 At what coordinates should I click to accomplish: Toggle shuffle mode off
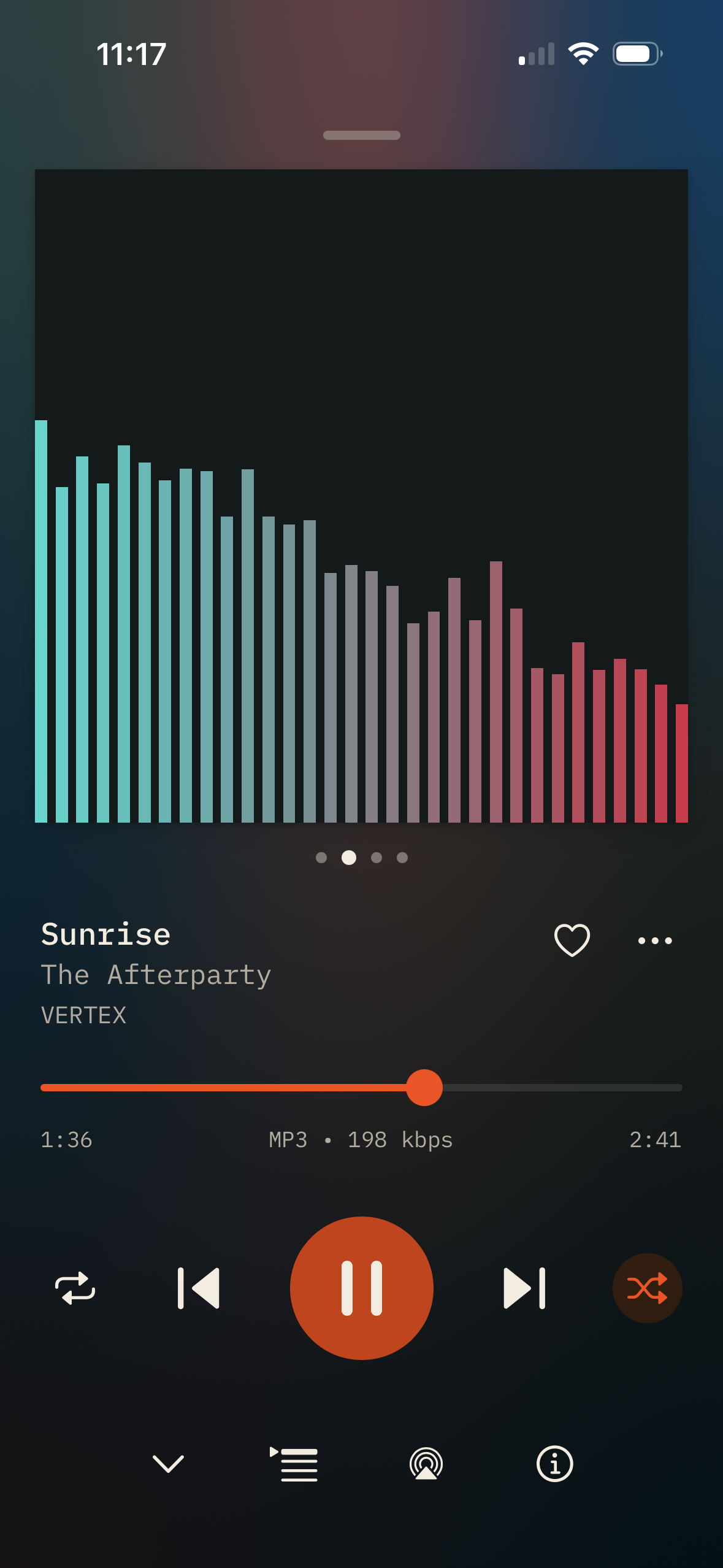(647, 1288)
